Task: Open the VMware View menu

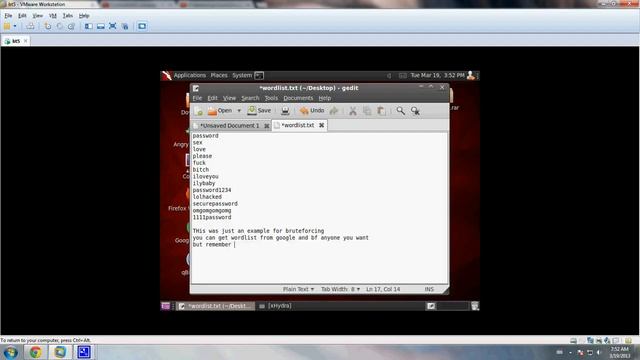Action: (38, 16)
